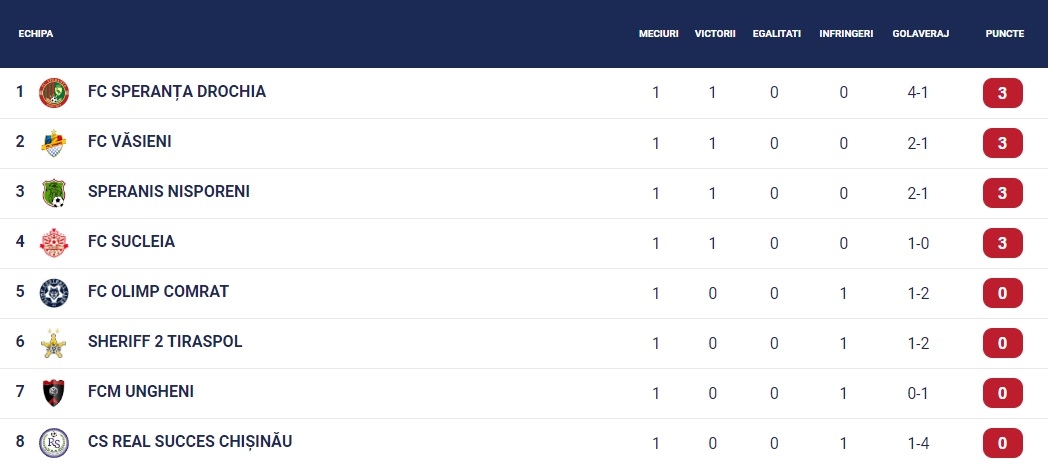Click the Echipa column header
This screenshot has width=1048, height=468.
click(35, 33)
